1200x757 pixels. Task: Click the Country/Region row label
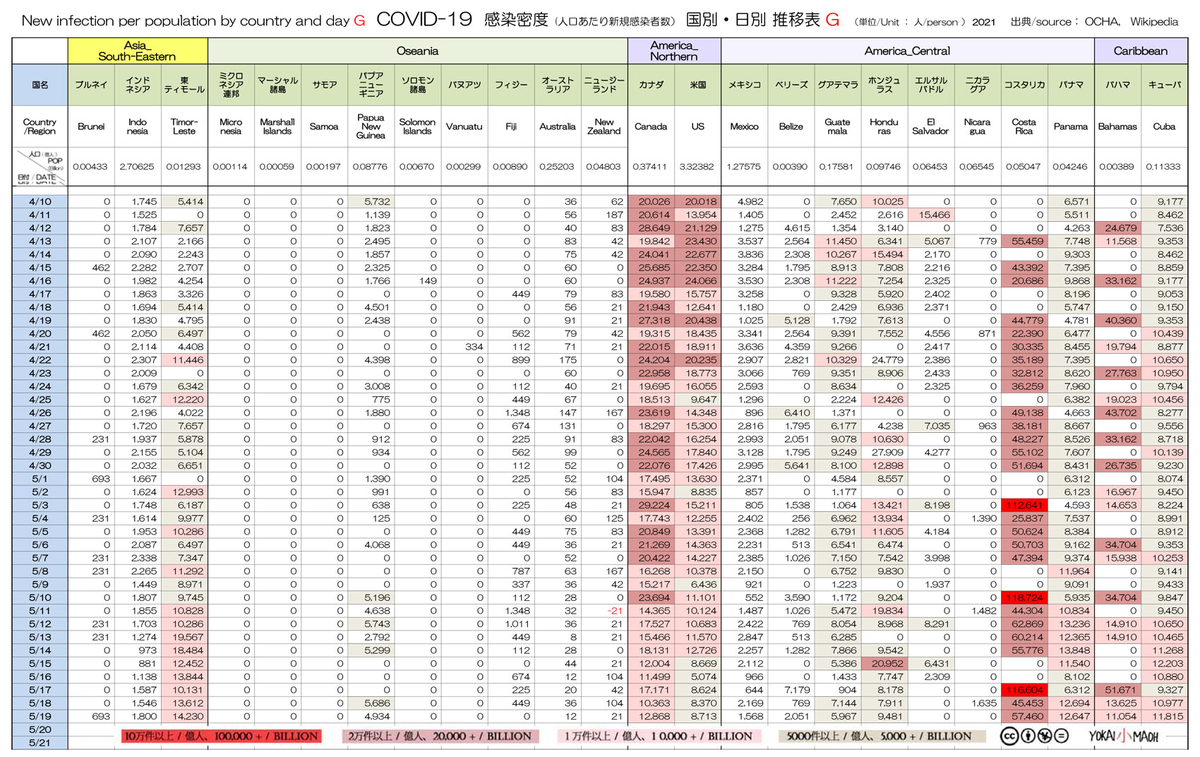pos(40,127)
